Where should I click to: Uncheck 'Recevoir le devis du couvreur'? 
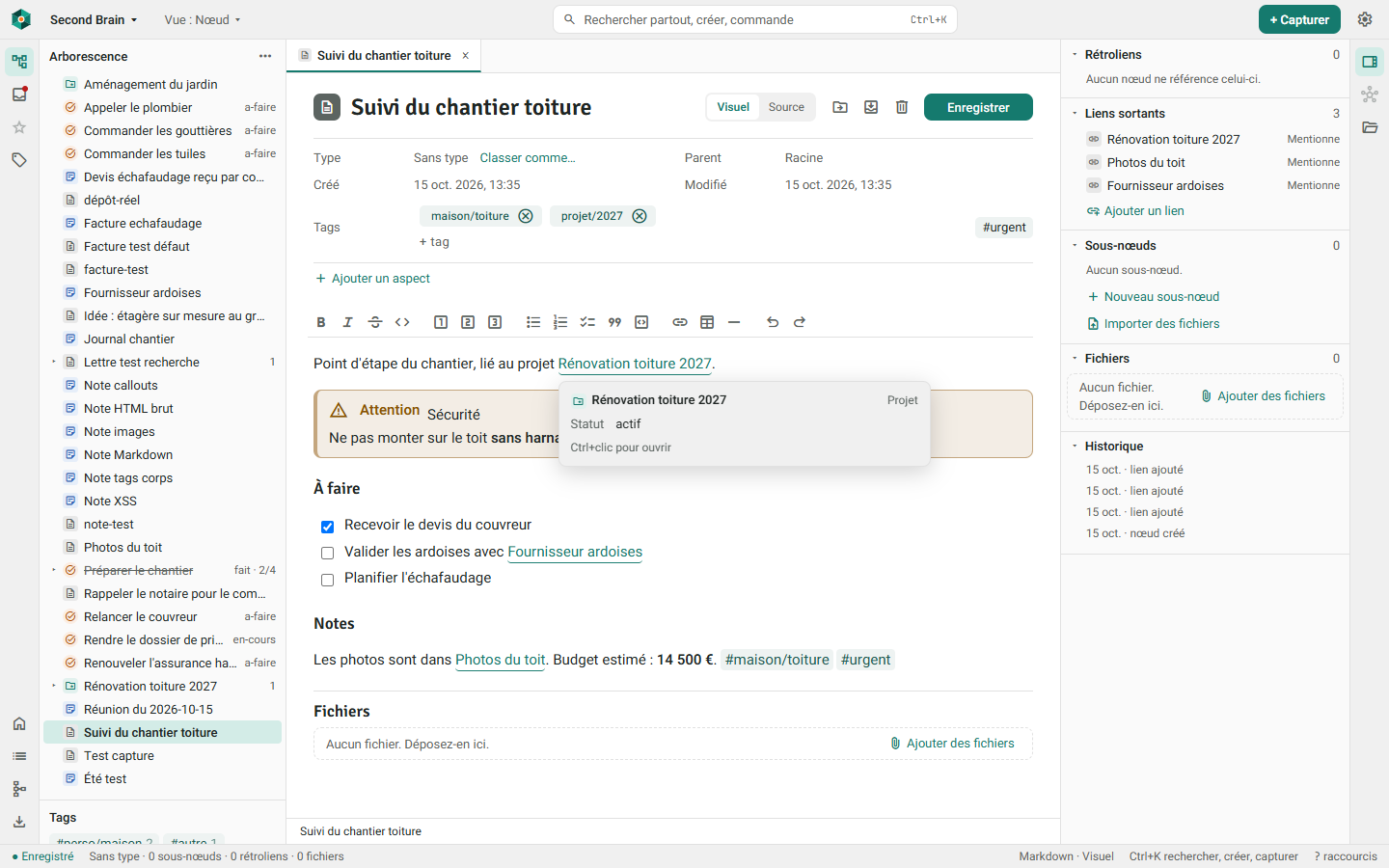click(x=327, y=527)
